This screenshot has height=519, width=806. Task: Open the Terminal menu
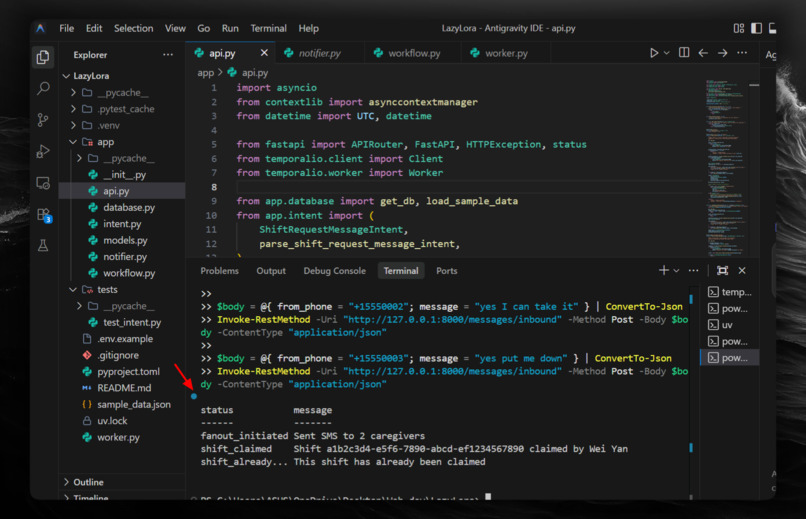click(268, 28)
